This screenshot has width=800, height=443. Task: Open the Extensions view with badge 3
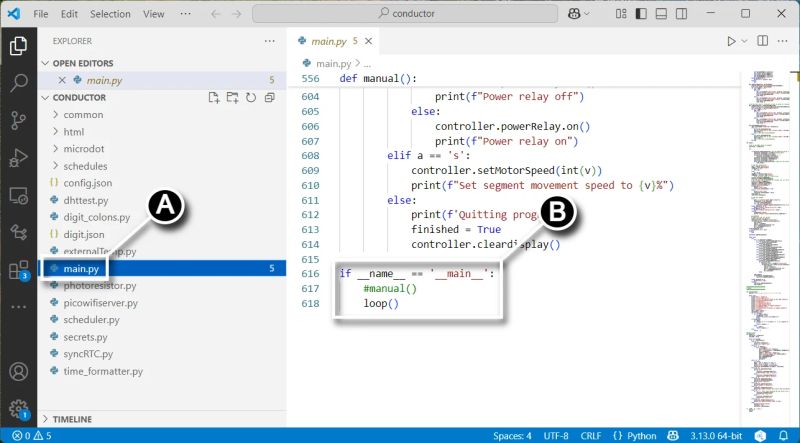(18, 270)
